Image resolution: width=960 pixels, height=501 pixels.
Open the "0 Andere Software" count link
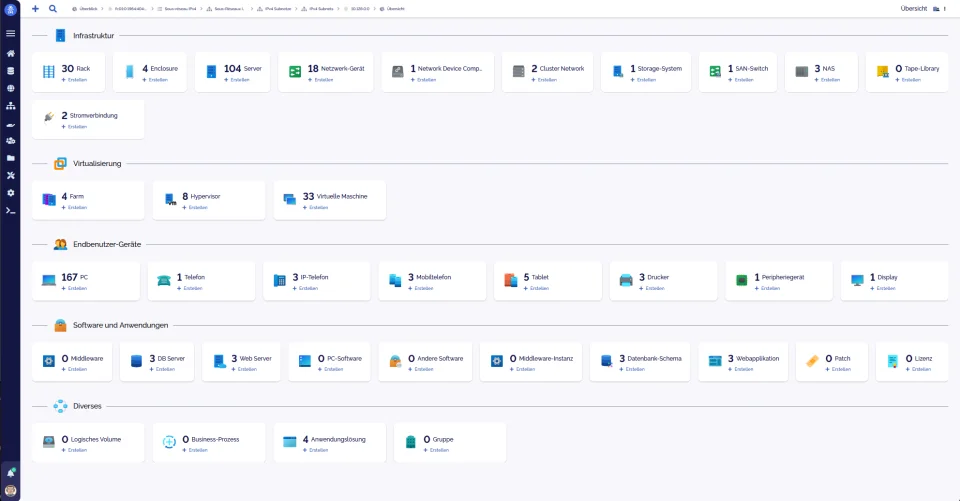(436, 358)
